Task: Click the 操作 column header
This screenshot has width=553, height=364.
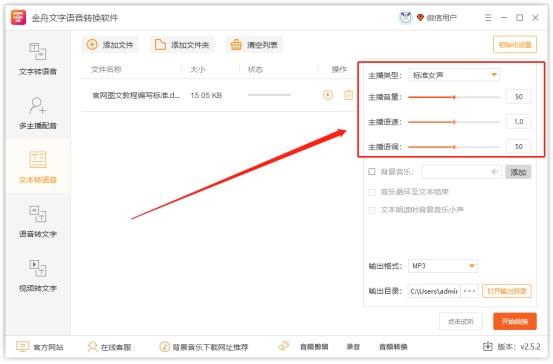Action: tap(339, 69)
